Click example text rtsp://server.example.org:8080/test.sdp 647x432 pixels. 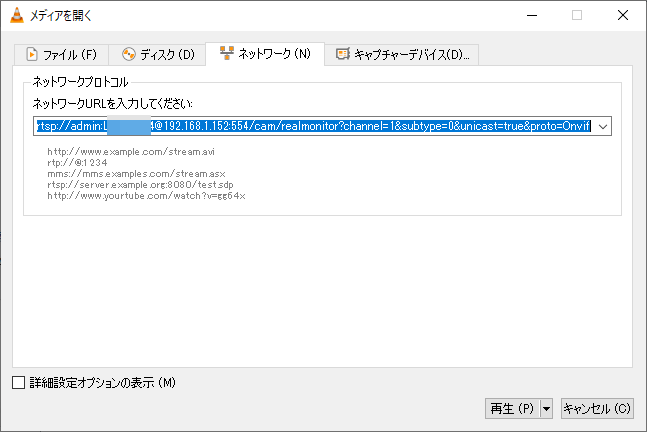140,184
